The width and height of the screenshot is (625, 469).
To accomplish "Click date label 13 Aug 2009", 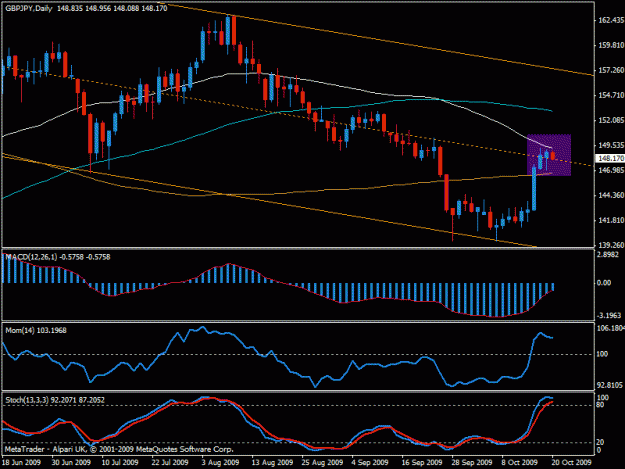I will [x=272, y=463].
